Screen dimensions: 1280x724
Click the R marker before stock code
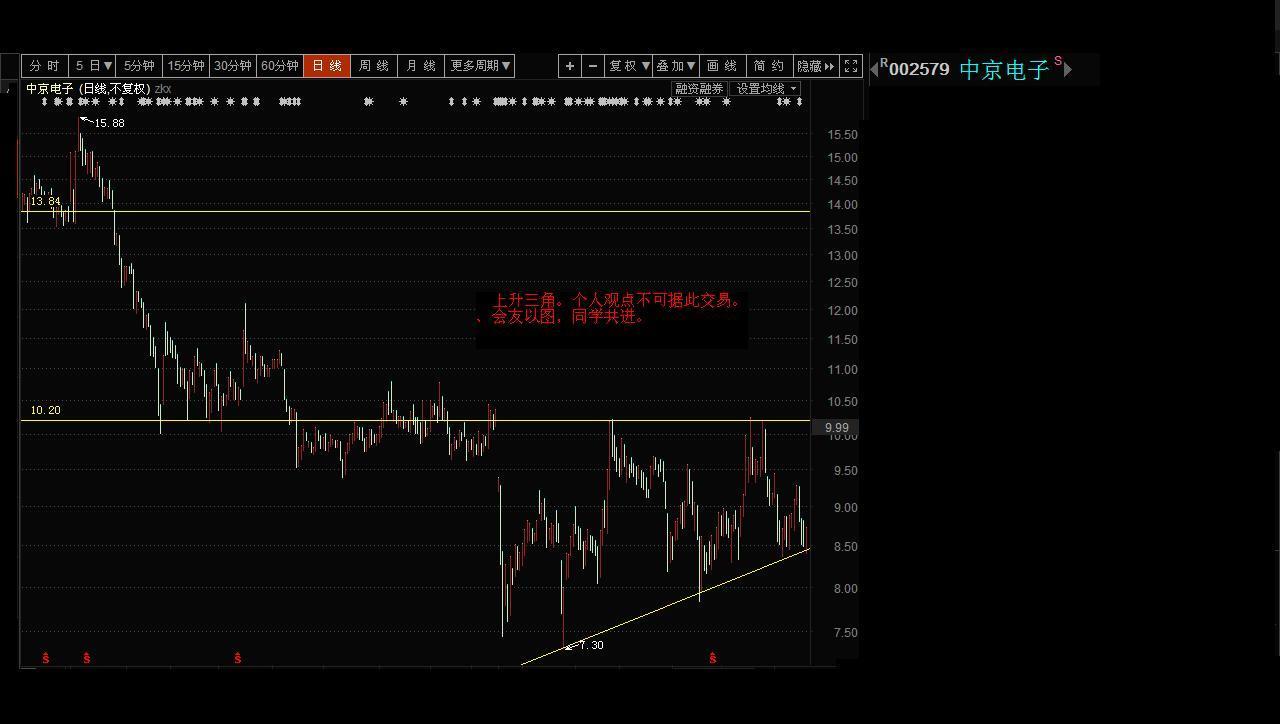click(x=884, y=63)
